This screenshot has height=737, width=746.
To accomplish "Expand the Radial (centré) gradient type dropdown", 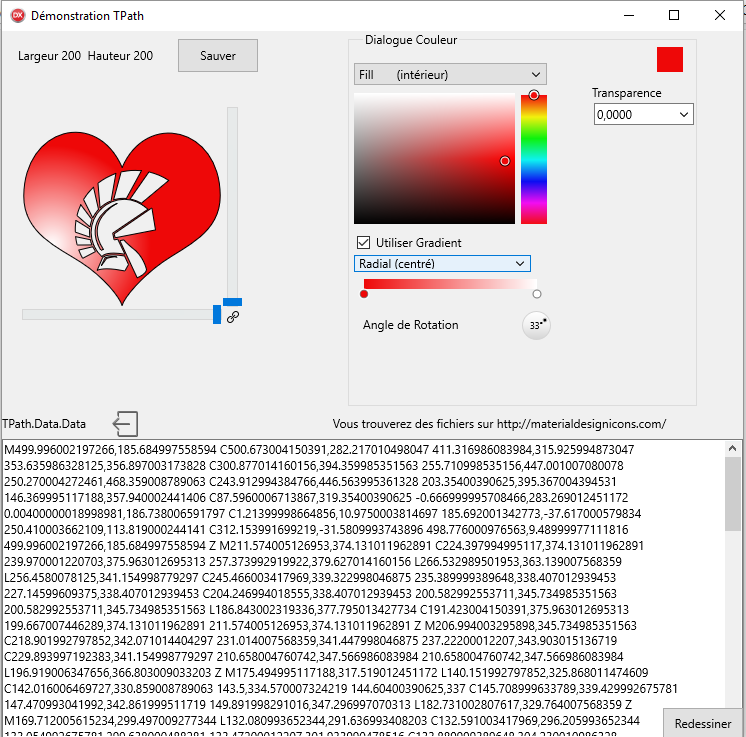I will (442, 263).
